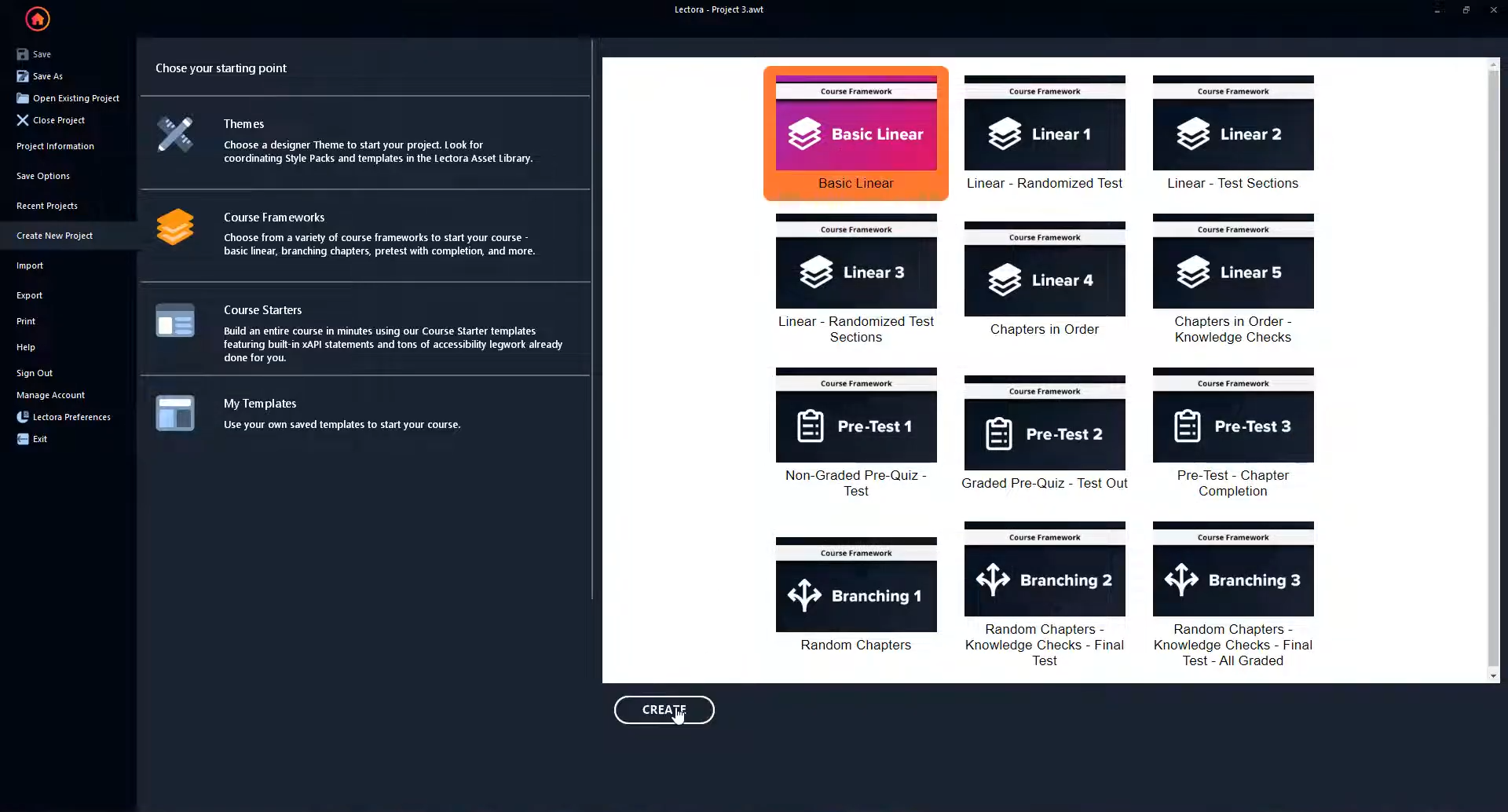Click the 'Pre-Test - Chapter Completion' caption
This screenshot has width=1508, height=812.
(1233, 483)
